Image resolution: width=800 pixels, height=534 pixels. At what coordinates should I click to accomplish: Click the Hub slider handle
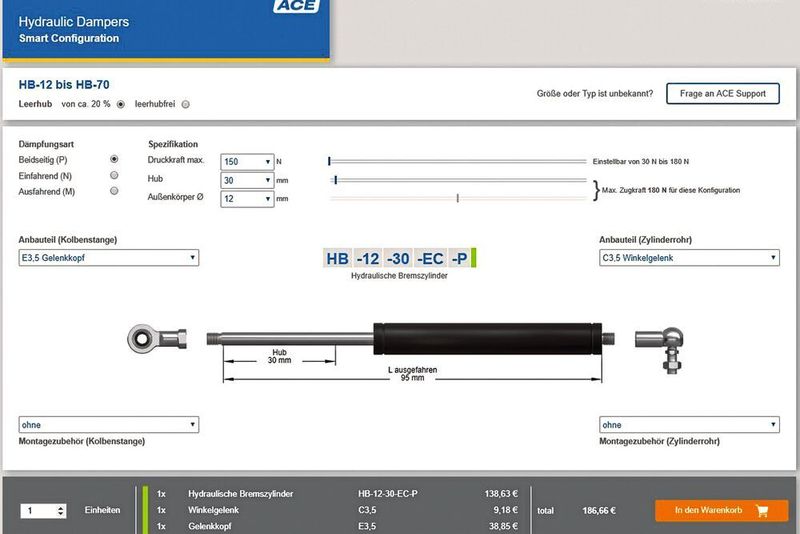(335, 180)
